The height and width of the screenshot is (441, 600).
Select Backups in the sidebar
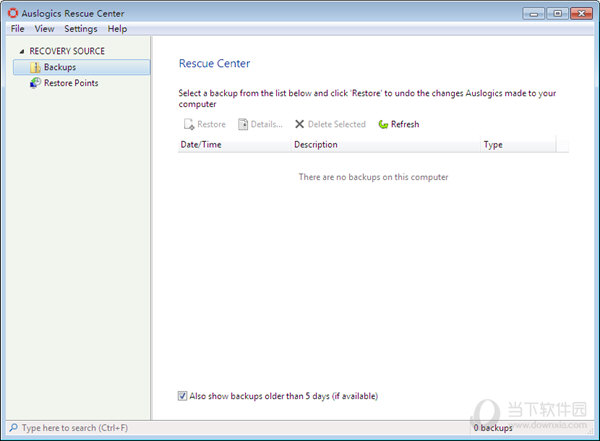click(82, 67)
